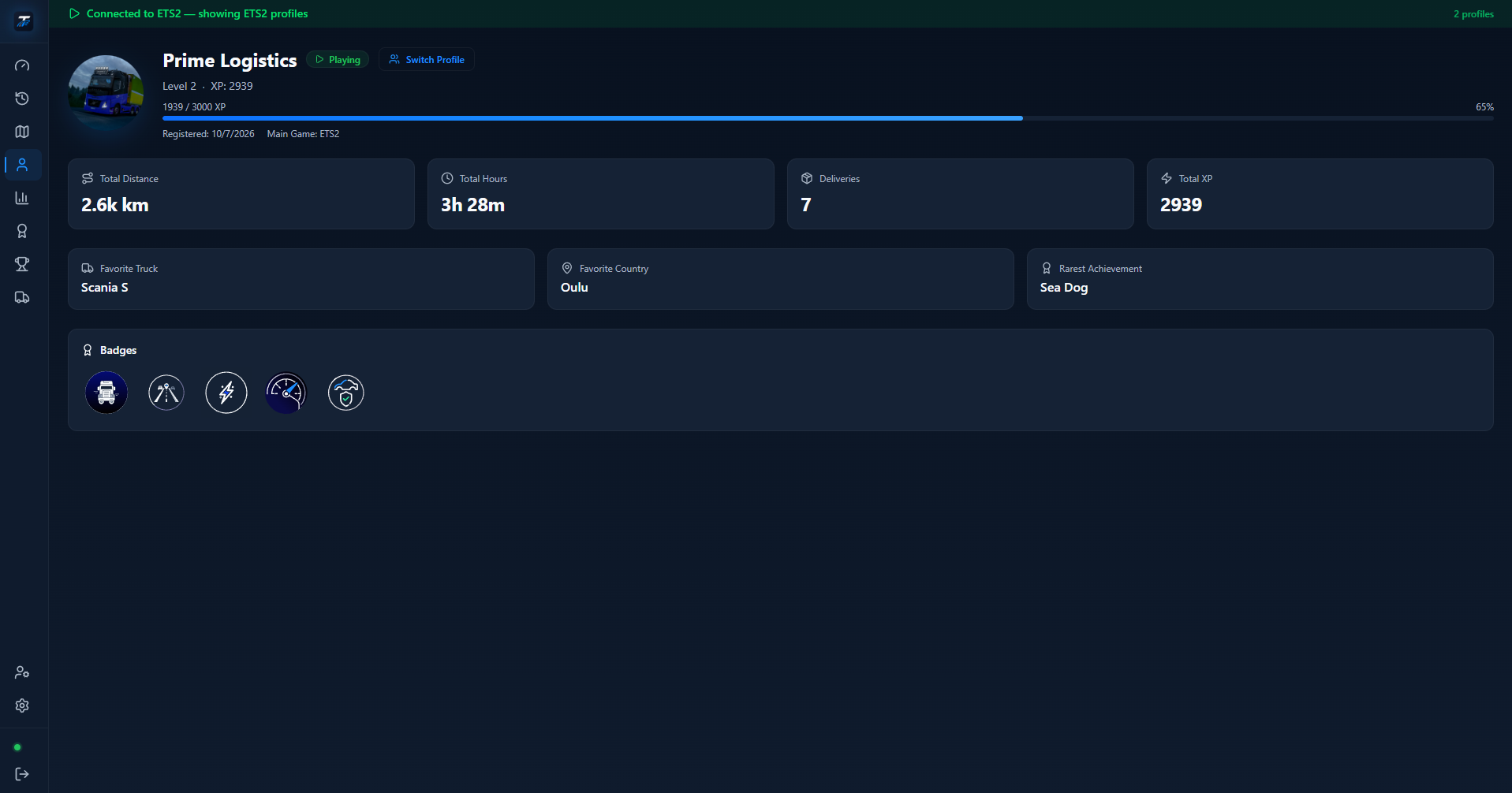Click the lightning bolt badge
The height and width of the screenshot is (793, 1512).
226,393
